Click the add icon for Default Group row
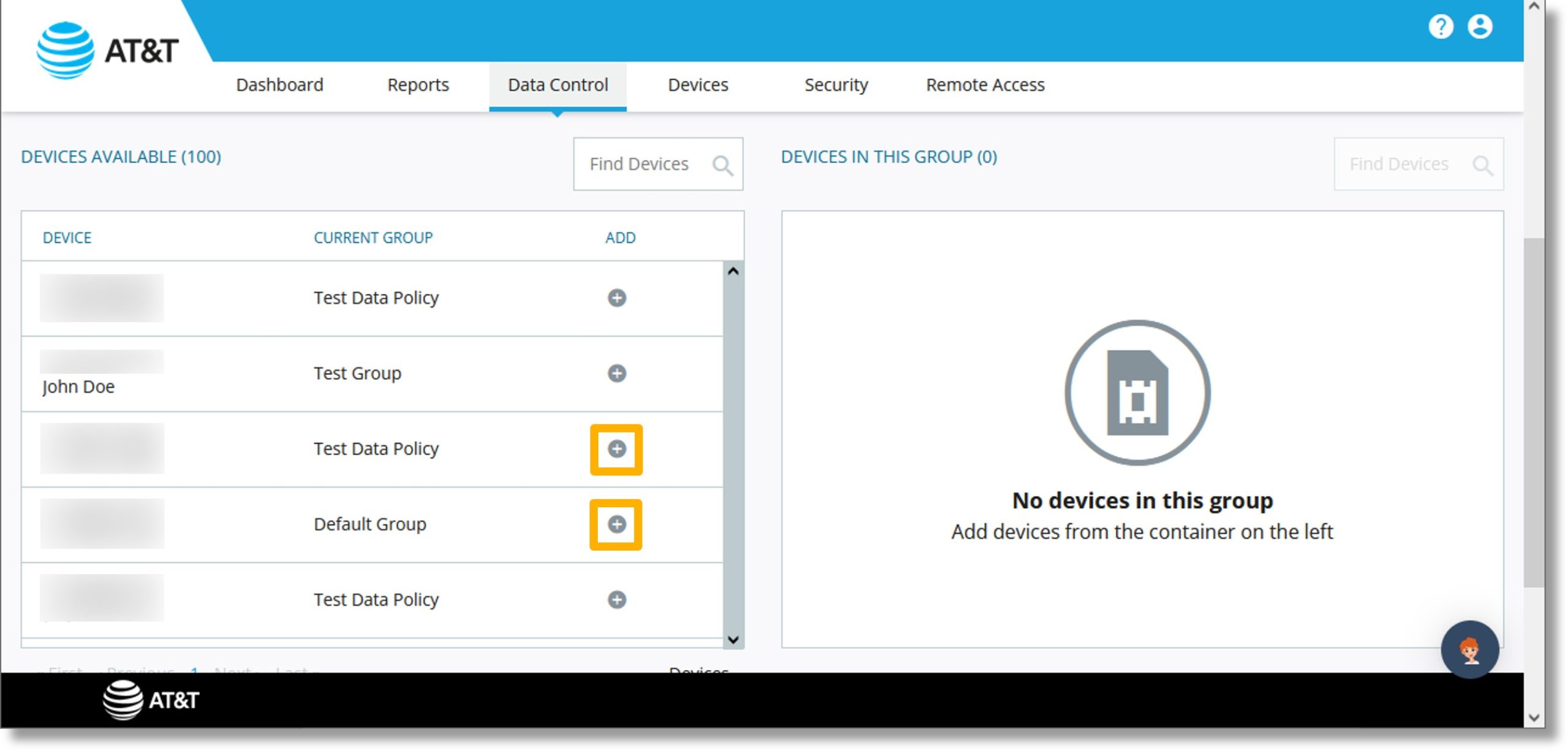Screen dimensions: 1568x751 (x=616, y=524)
